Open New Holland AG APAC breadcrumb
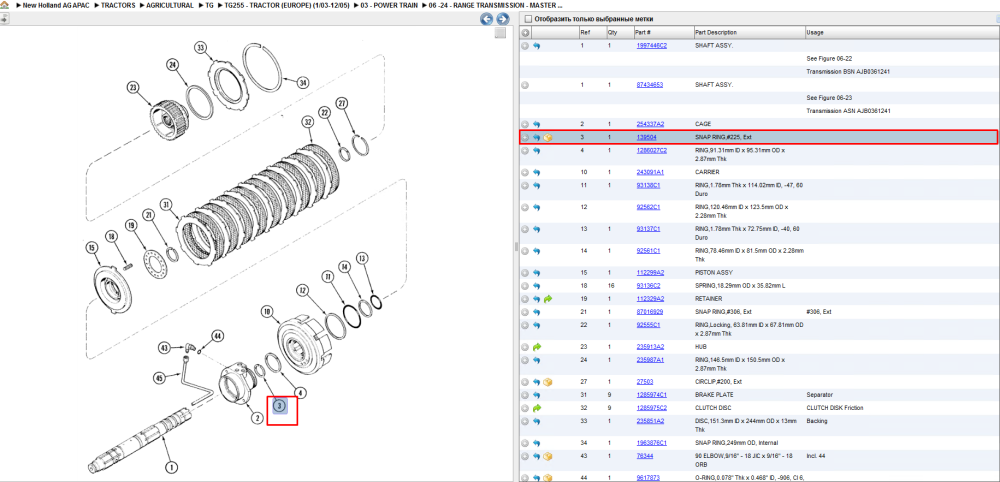Screen dimensions: 1000x482 pos(54,5)
